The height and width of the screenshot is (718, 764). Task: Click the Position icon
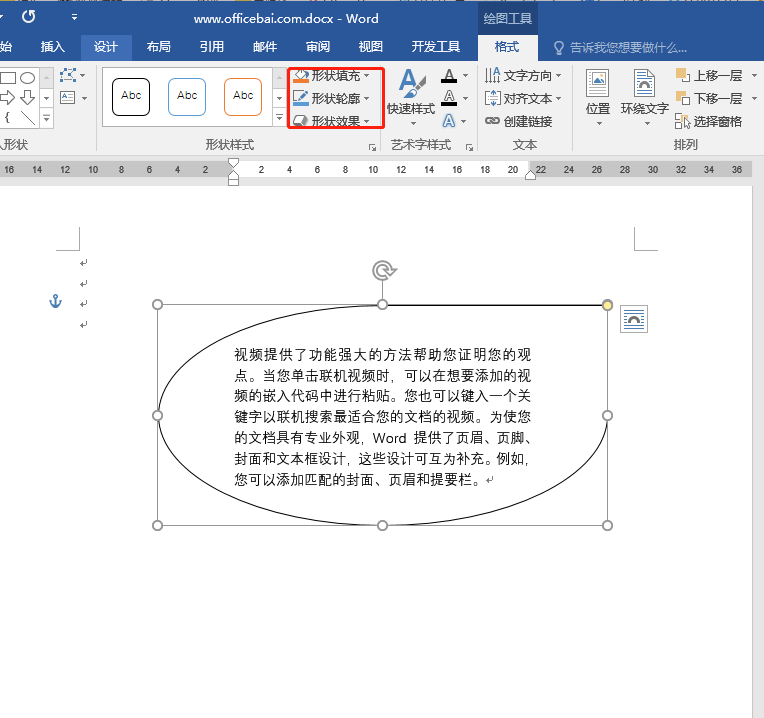(x=597, y=83)
